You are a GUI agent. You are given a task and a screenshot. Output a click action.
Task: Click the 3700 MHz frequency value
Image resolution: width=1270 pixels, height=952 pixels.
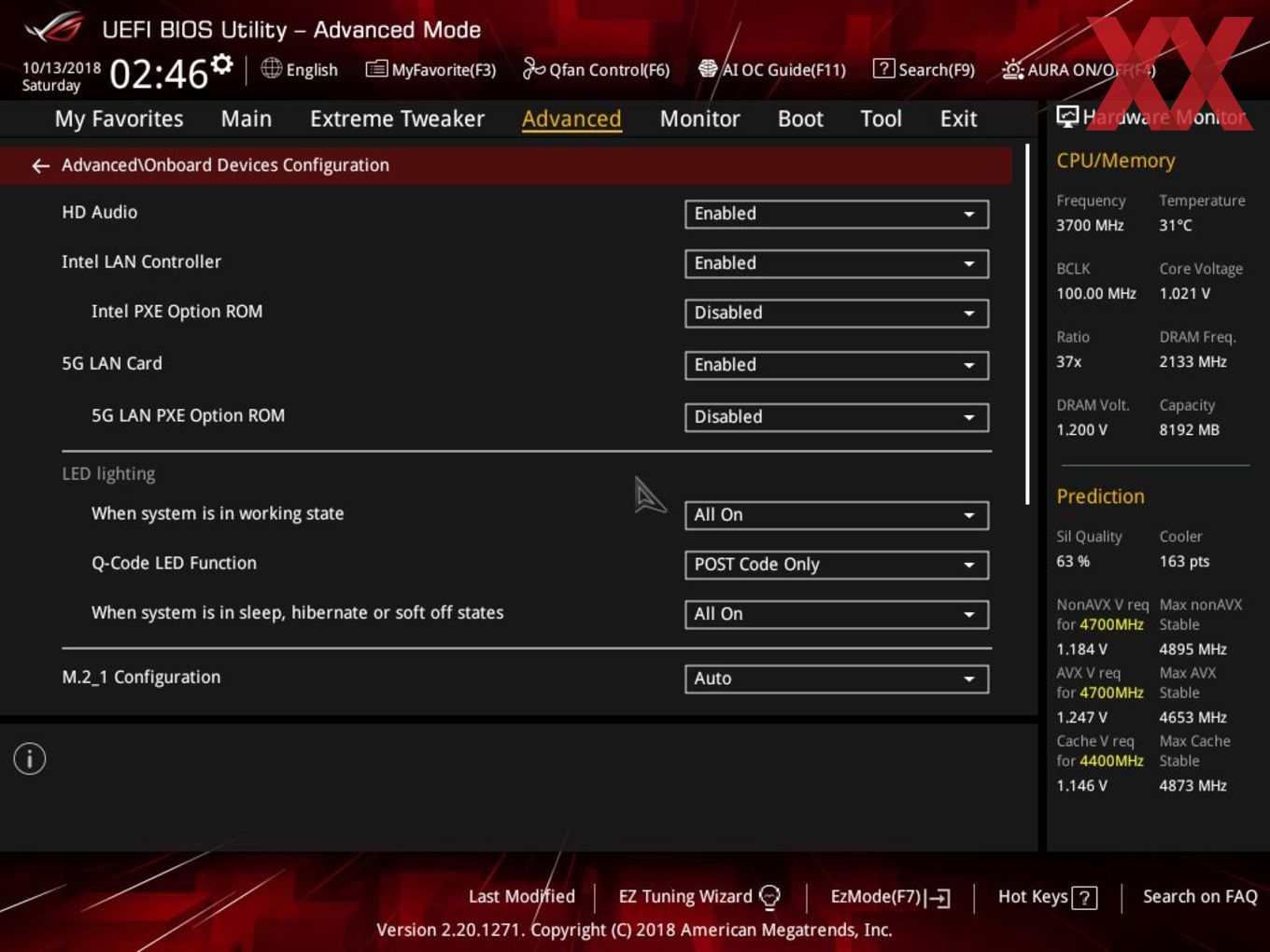point(1090,226)
